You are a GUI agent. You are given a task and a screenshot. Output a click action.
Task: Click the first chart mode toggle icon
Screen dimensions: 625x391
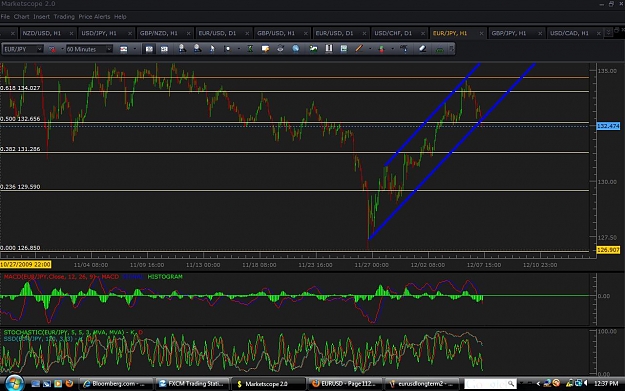149,49
